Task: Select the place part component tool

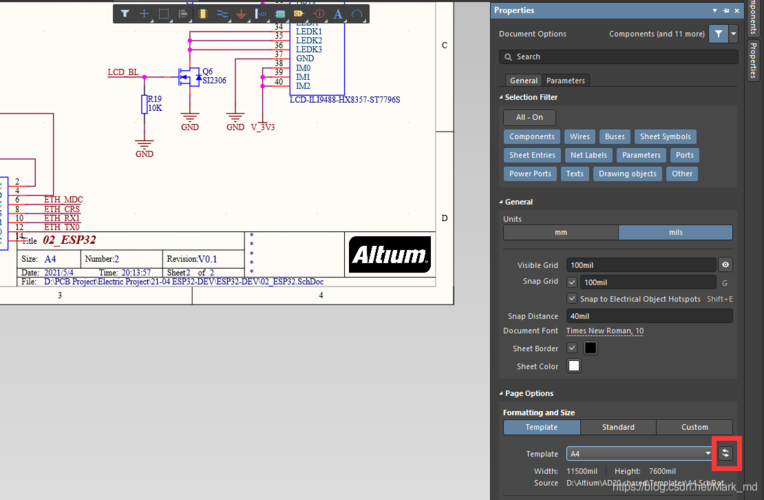Action: coord(203,14)
